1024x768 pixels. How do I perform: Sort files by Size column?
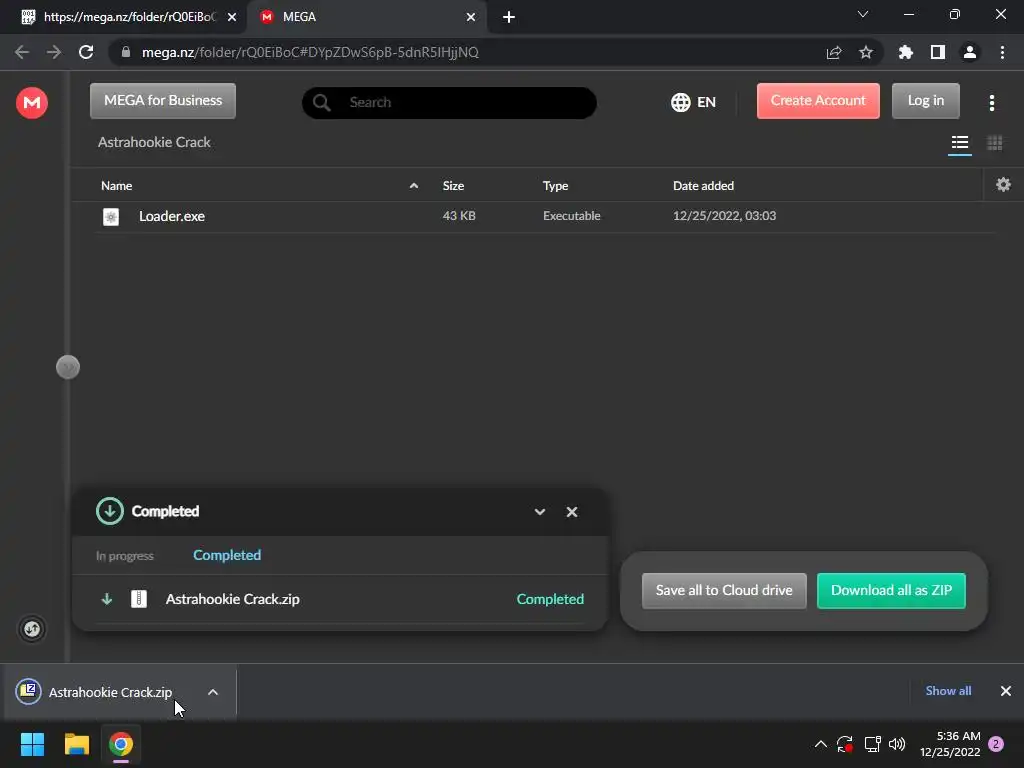[x=453, y=185]
